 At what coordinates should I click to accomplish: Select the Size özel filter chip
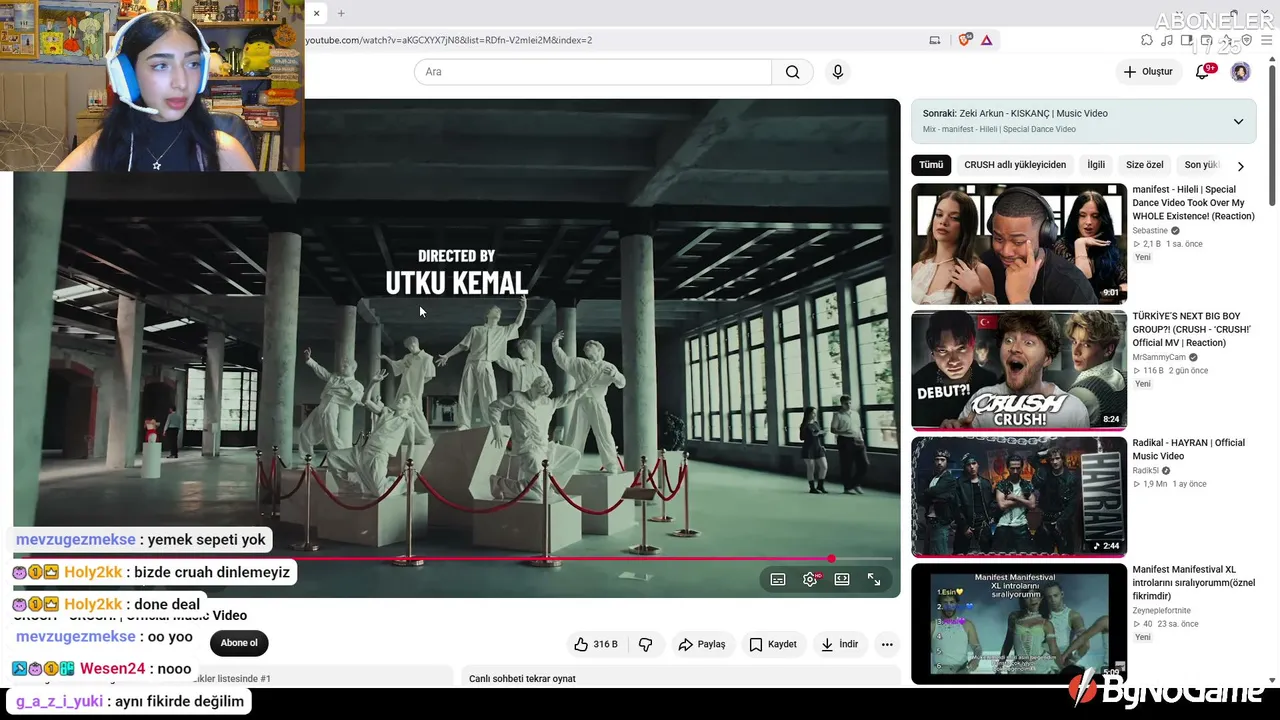[1145, 165]
